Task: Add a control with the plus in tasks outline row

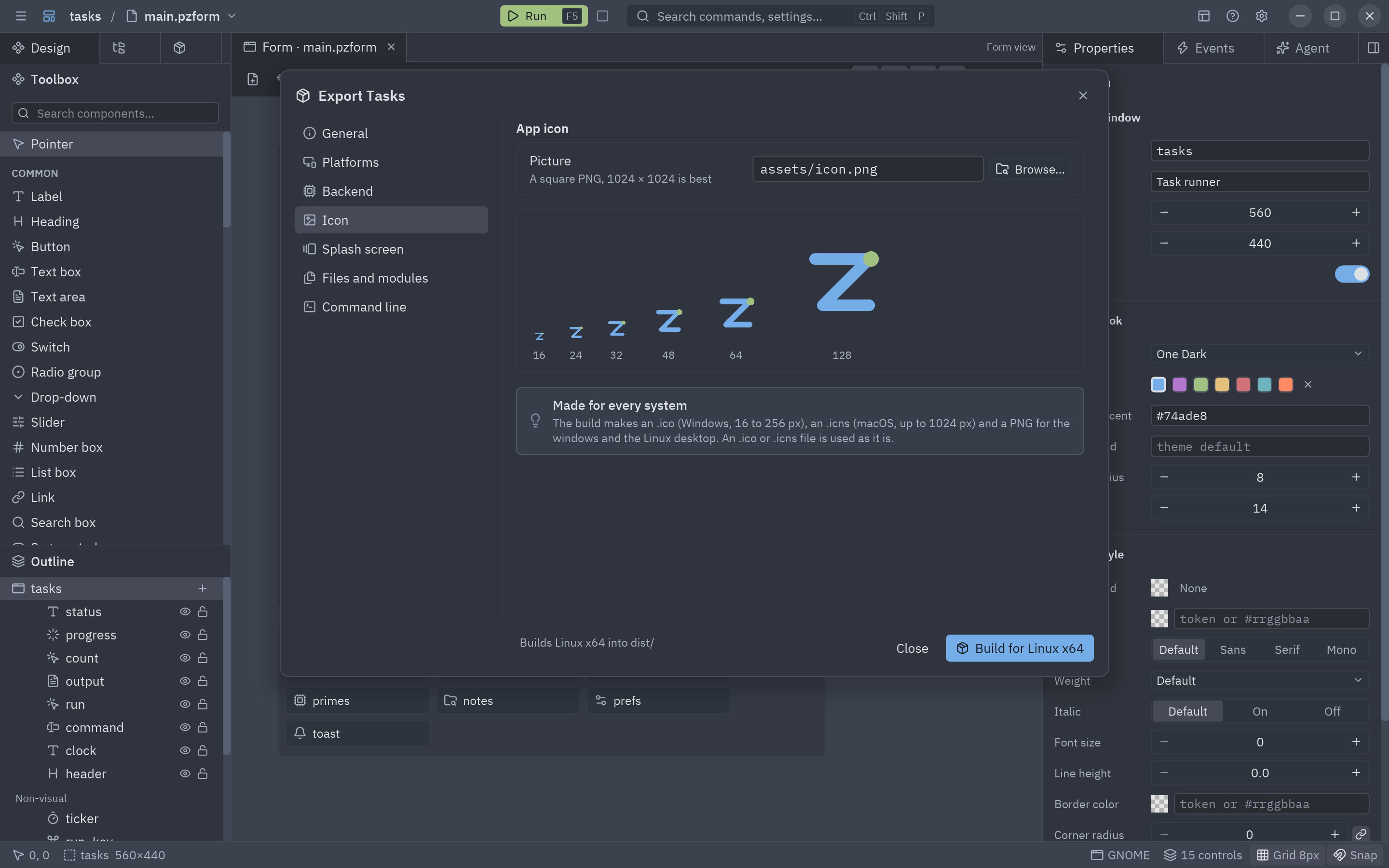Action: click(202, 588)
